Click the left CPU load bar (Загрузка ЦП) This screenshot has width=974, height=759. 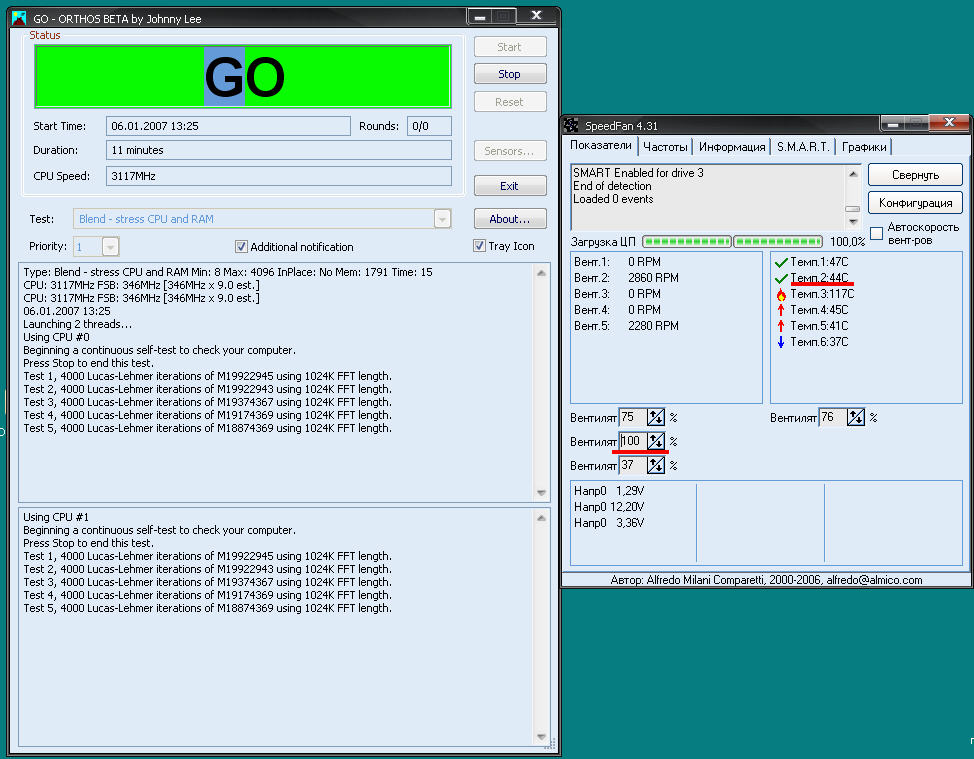coord(687,241)
